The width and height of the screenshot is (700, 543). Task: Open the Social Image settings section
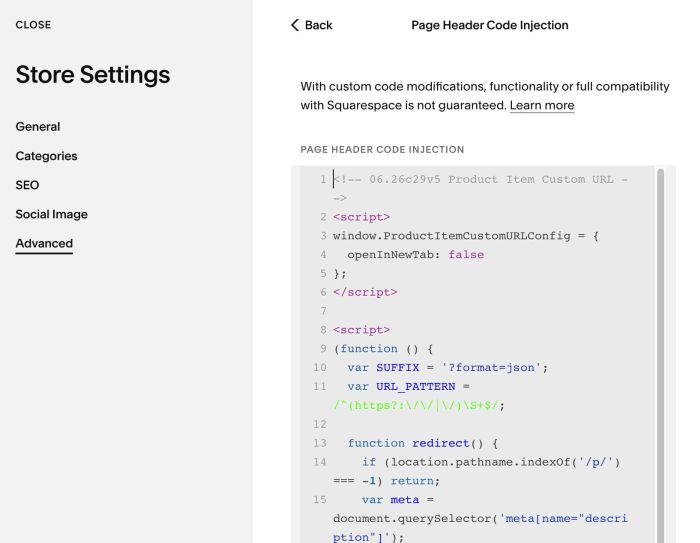[x=51, y=214]
